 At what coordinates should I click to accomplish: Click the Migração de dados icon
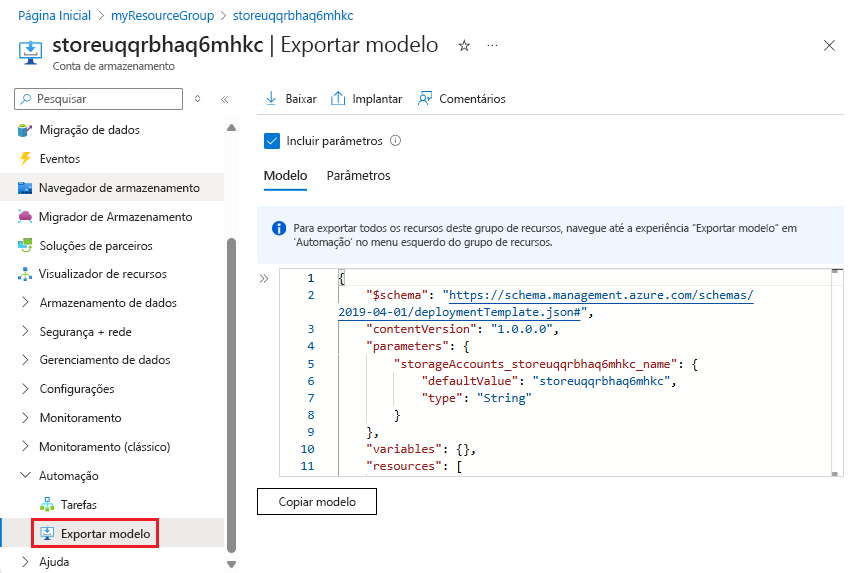point(24,130)
